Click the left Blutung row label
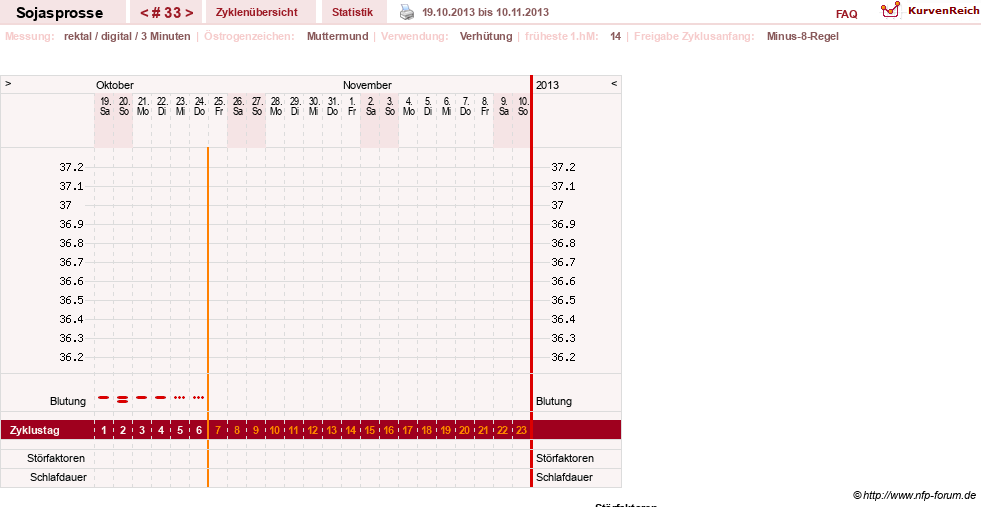 tap(68, 401)
